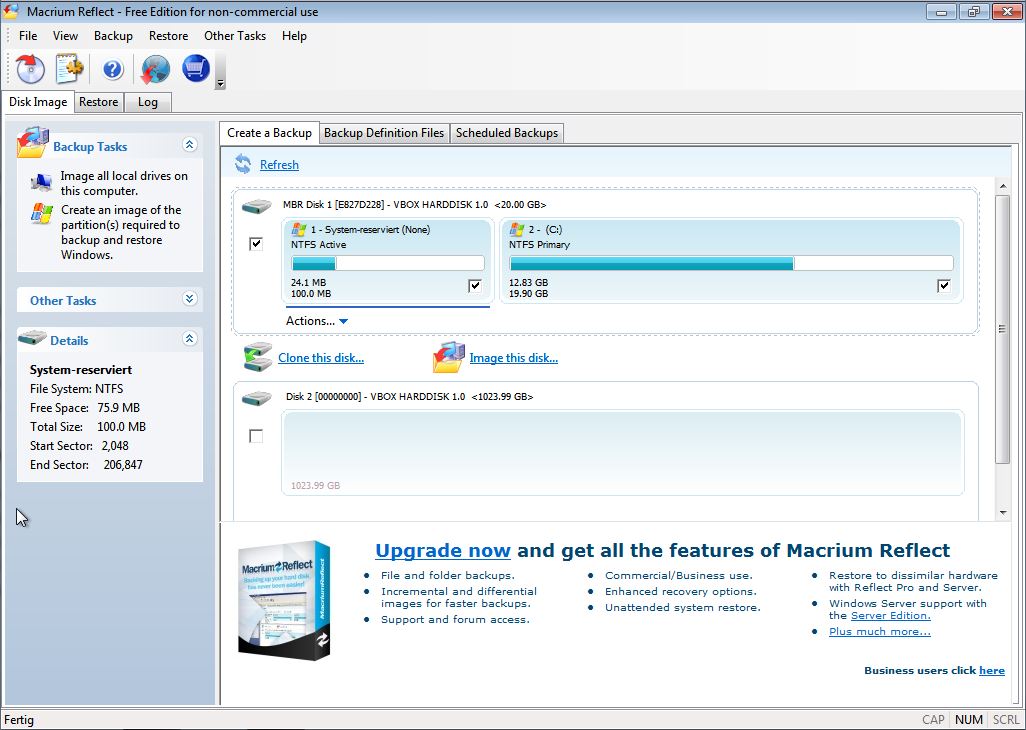The image size is (1026, 730).
Task: Click the Server Edition link
Action: coord(890,616)
